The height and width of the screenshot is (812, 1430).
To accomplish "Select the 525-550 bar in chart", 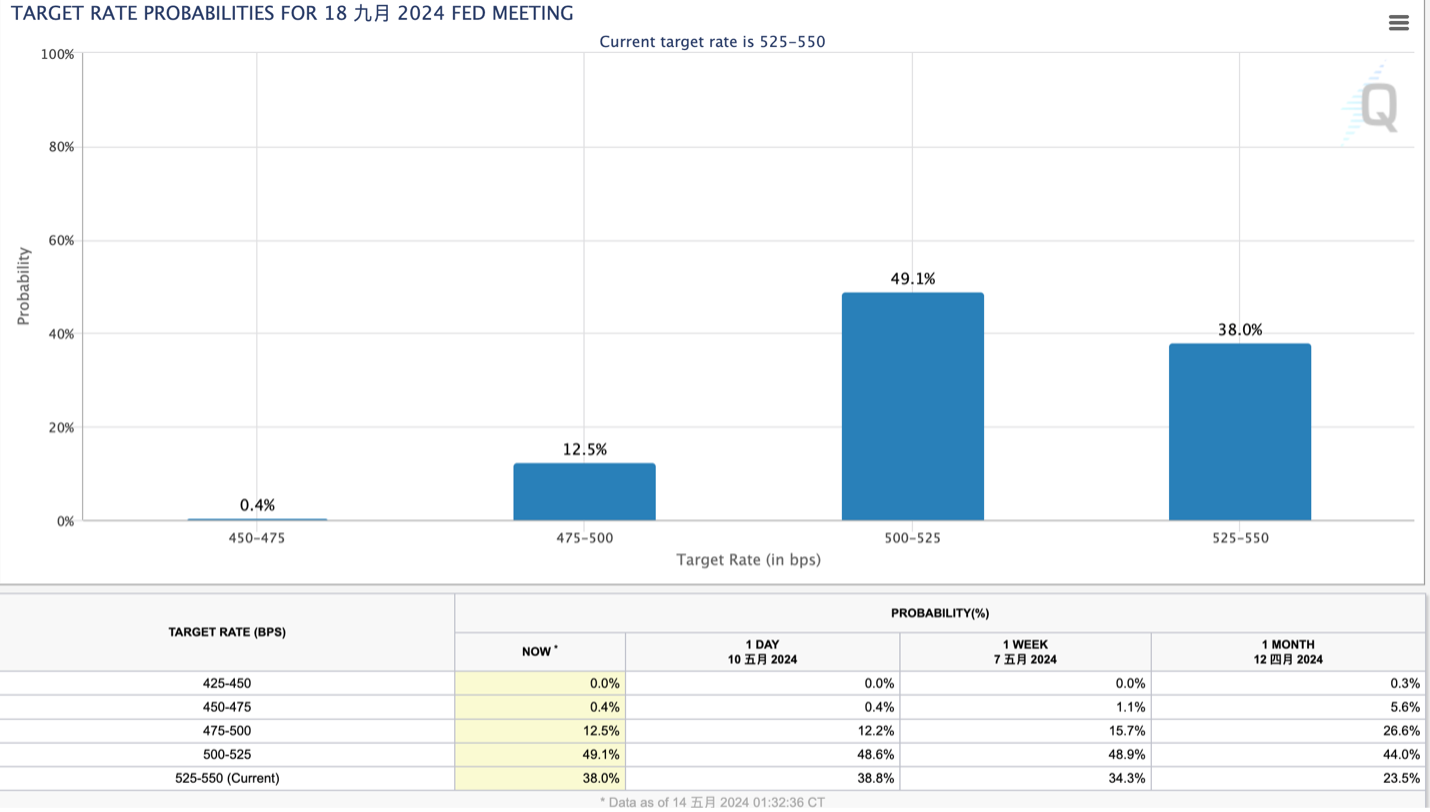I will point(1239,431).
